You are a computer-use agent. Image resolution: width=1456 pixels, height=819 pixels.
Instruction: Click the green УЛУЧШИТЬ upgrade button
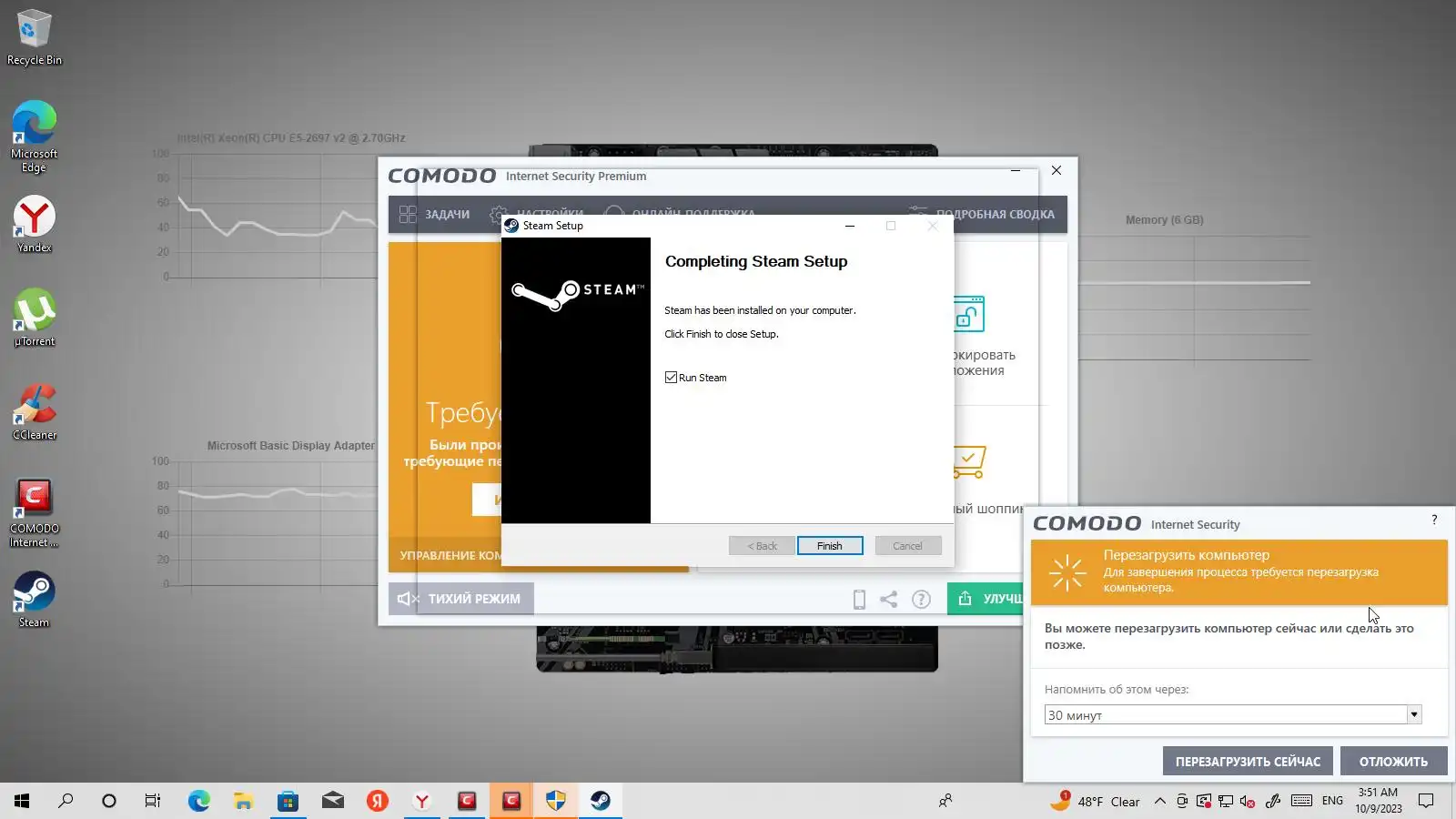pos(986,599)
